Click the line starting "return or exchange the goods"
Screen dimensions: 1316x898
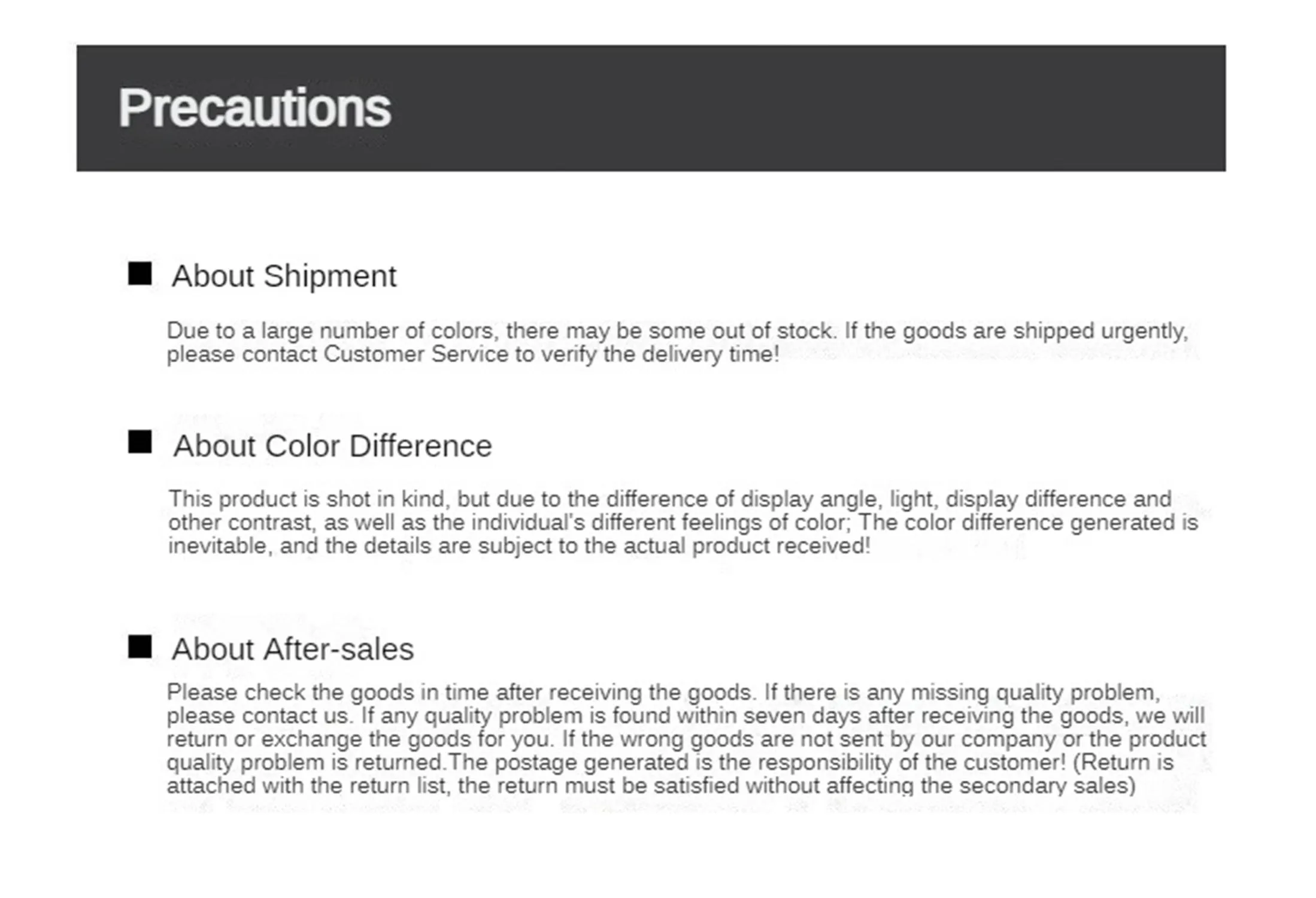click(x=686, y=739)
